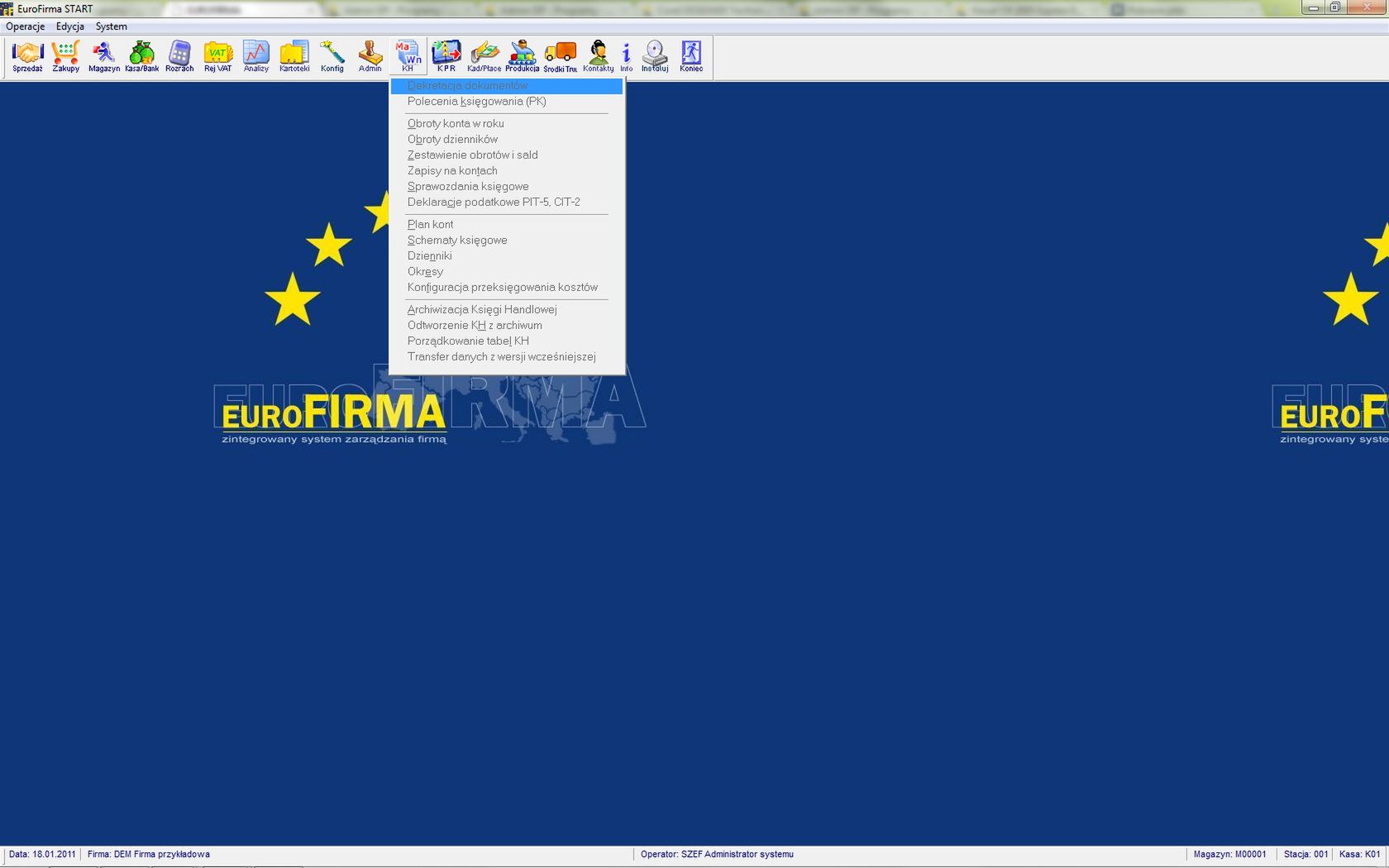The width and height of the screenshot is (1389, 868).
Task: Open the Analizy chart module
Action: coord(255,57)
